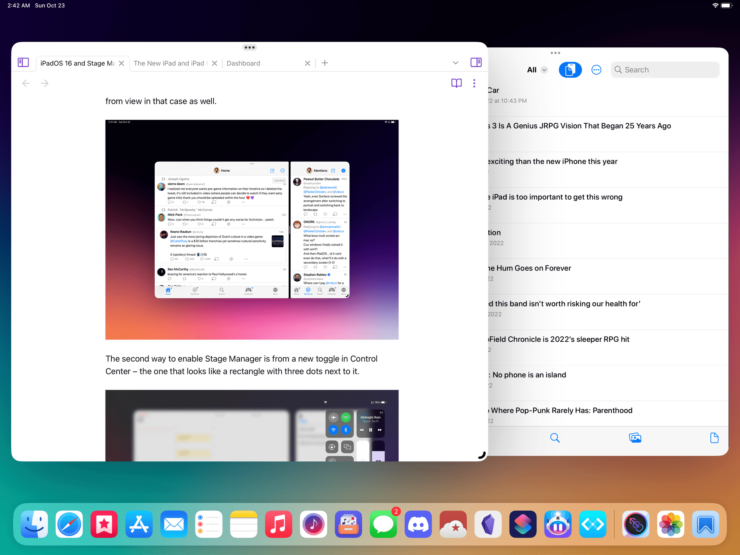
Task: Toggle the left sidebar panel icon
Action: tap(23, 62)
